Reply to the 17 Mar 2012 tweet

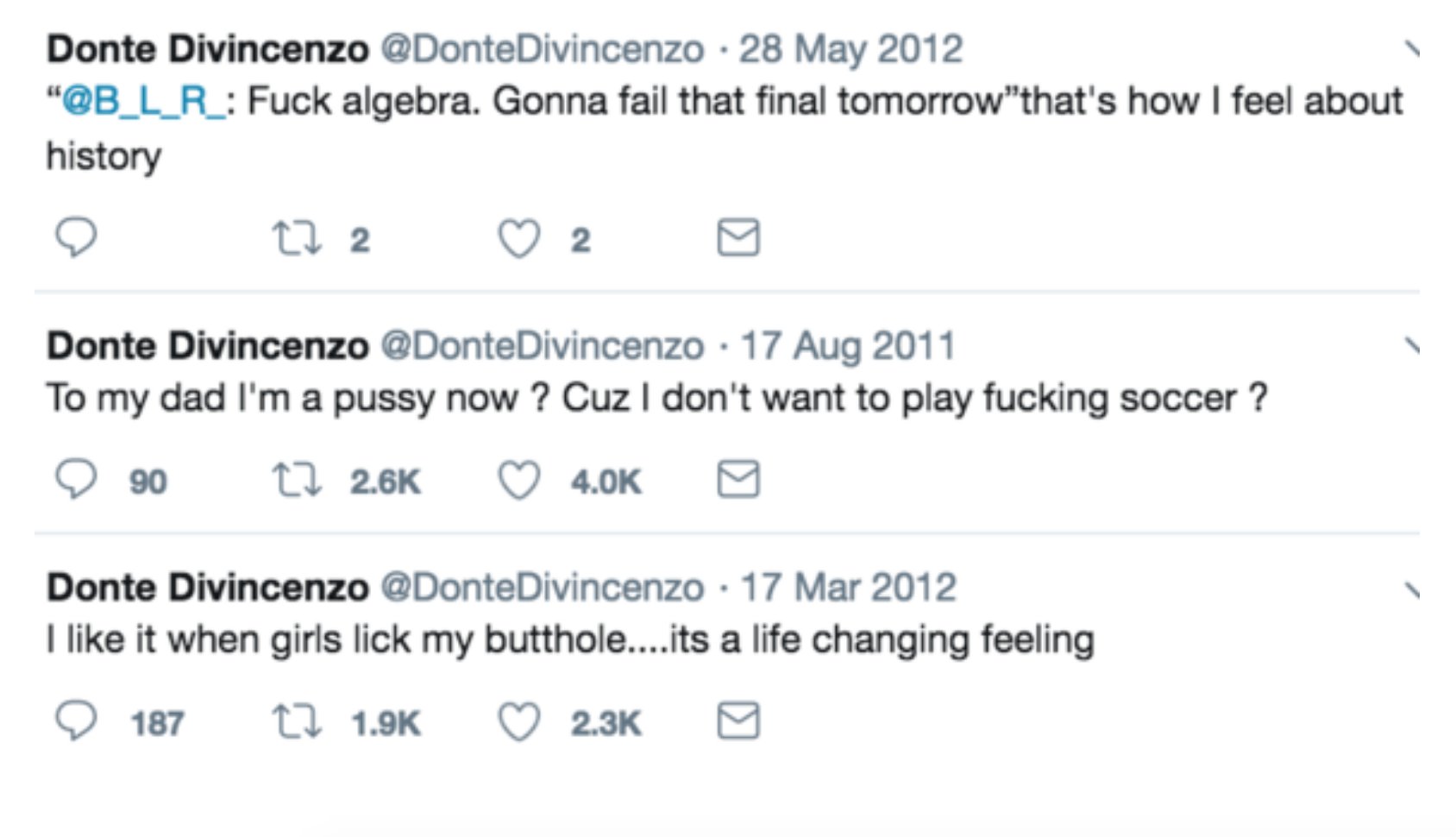76,723
